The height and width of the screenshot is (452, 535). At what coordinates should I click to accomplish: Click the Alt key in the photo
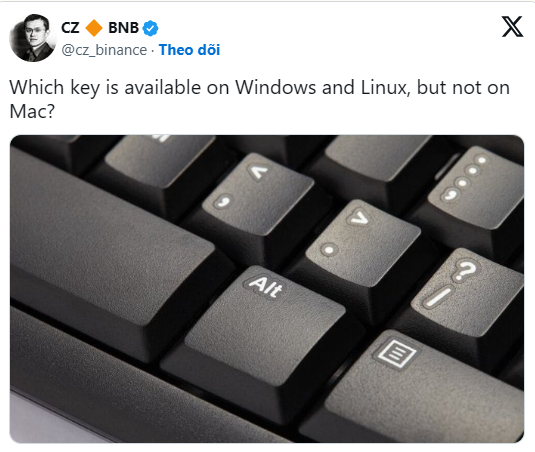pyautogui.click(x=265, y=324)
